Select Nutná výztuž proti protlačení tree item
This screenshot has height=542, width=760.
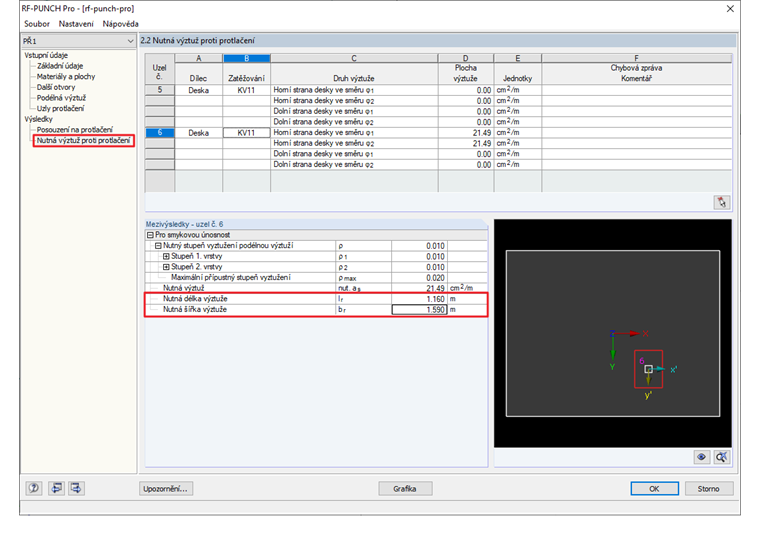pyautogui.click(x=83, y=141)
